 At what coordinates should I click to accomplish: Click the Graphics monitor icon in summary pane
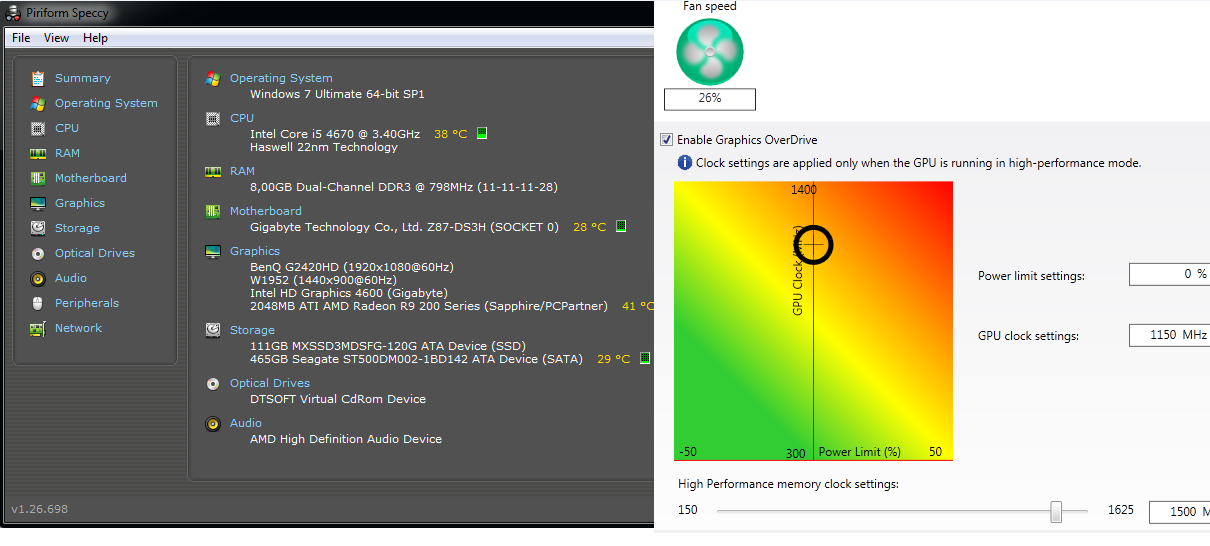coord(213,251)
